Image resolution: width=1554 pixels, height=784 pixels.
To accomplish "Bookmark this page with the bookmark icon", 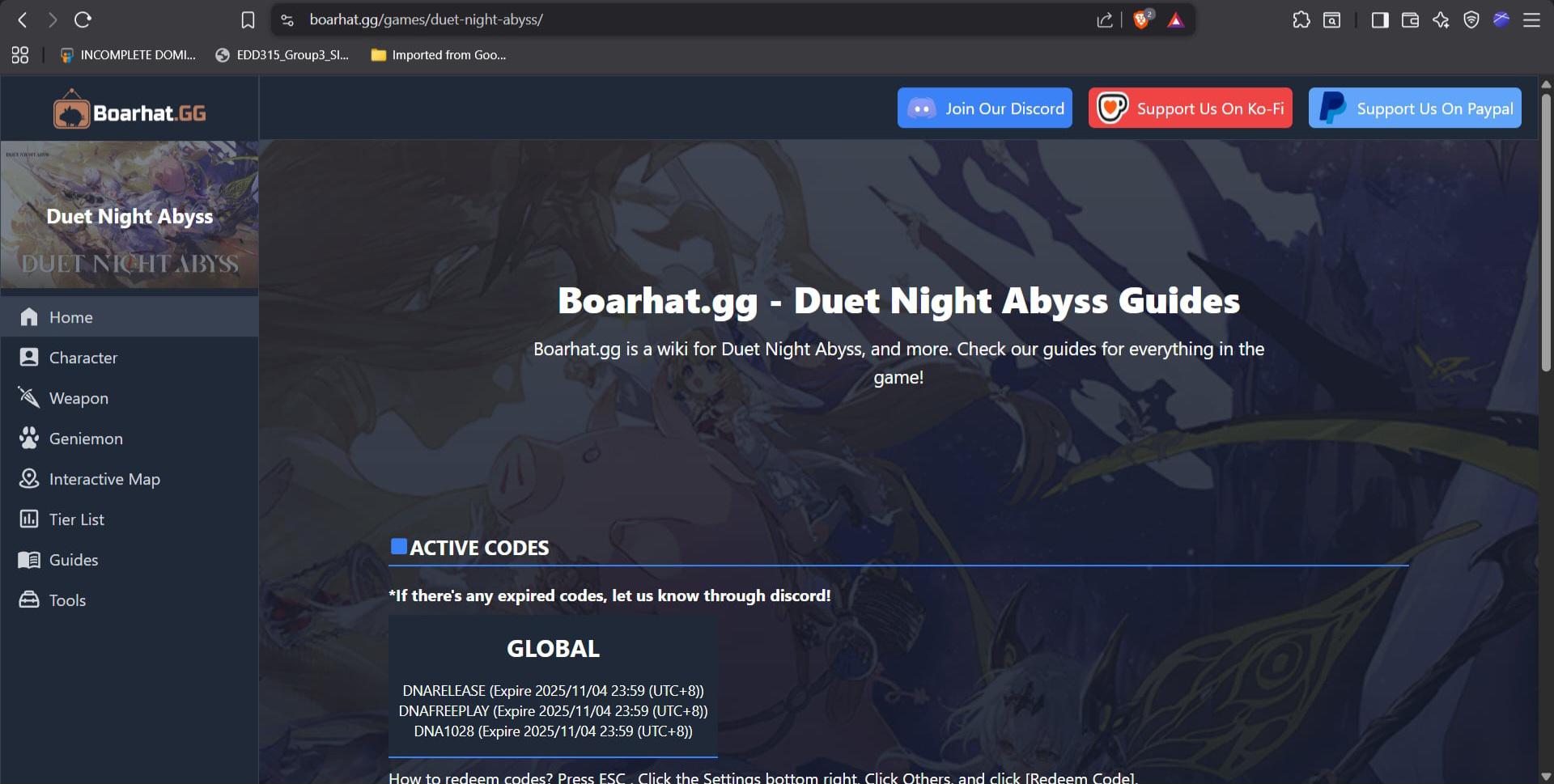I will pyautogui.click(x=248, y=20).
